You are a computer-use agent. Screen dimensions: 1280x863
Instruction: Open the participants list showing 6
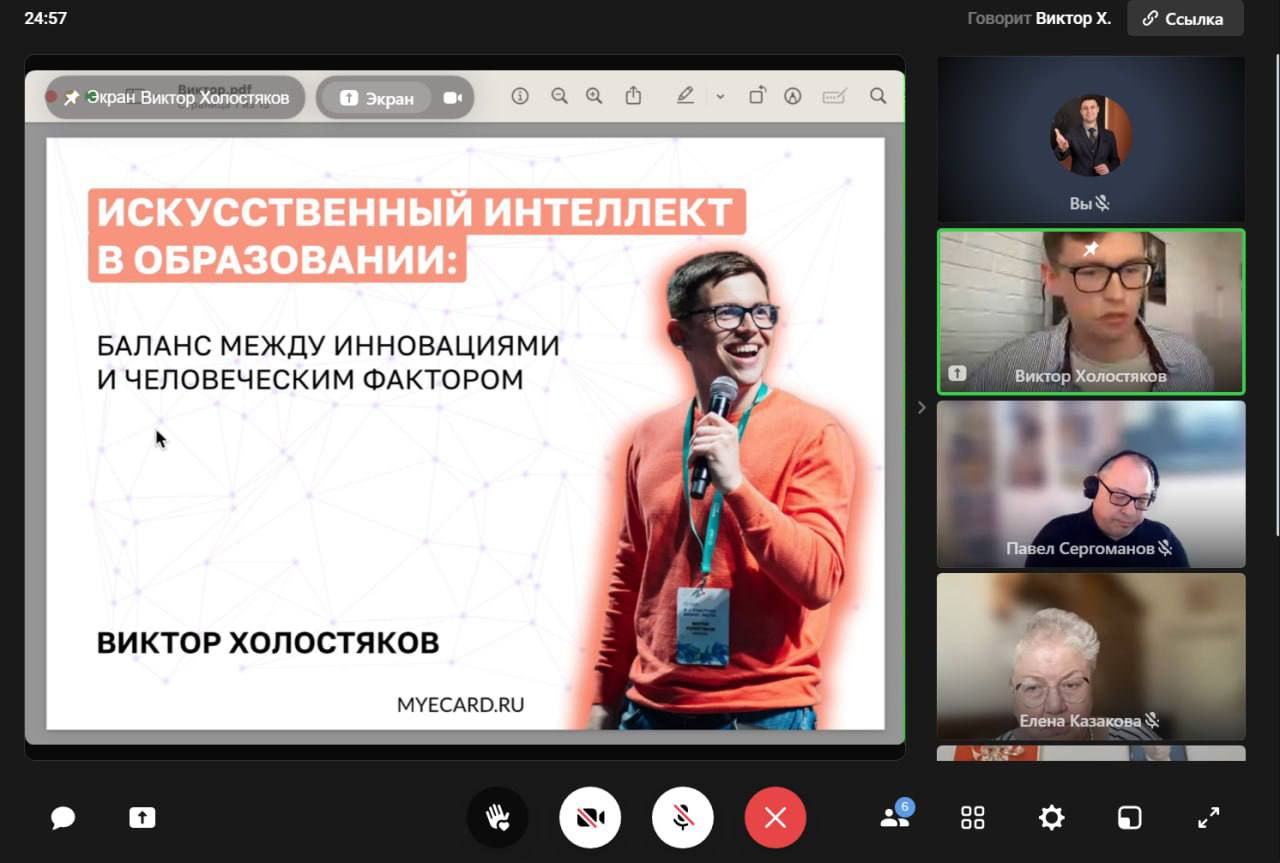(x=895, y=816)
